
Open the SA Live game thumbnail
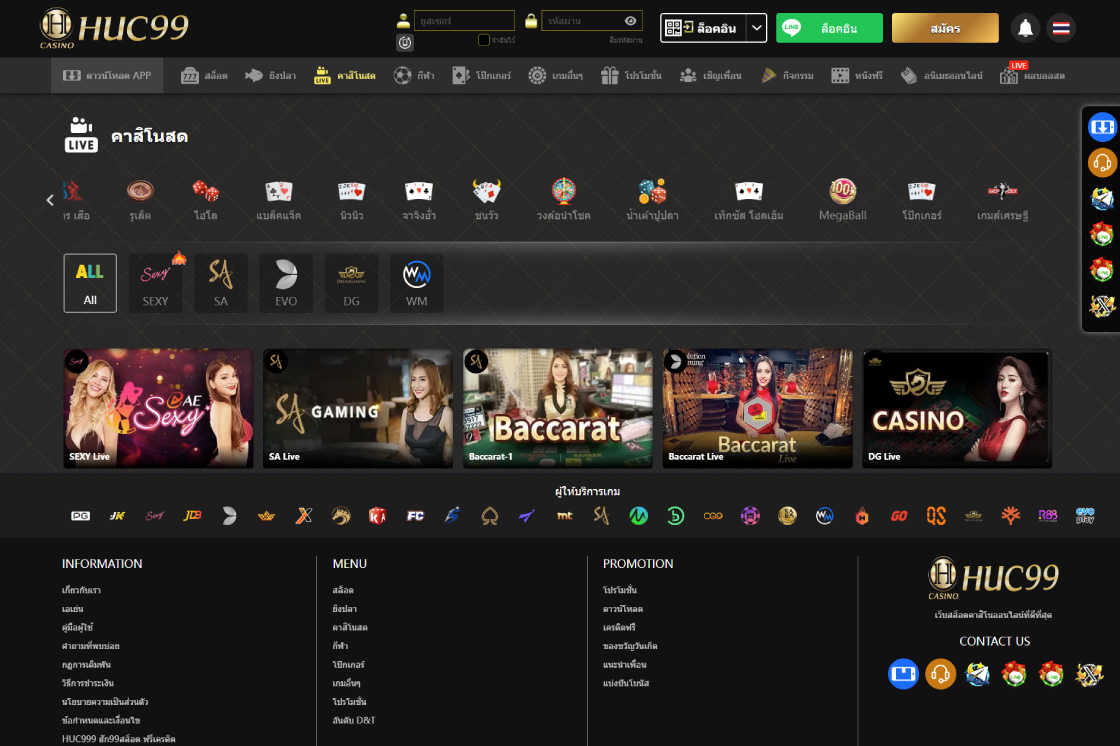coord(358,408)
